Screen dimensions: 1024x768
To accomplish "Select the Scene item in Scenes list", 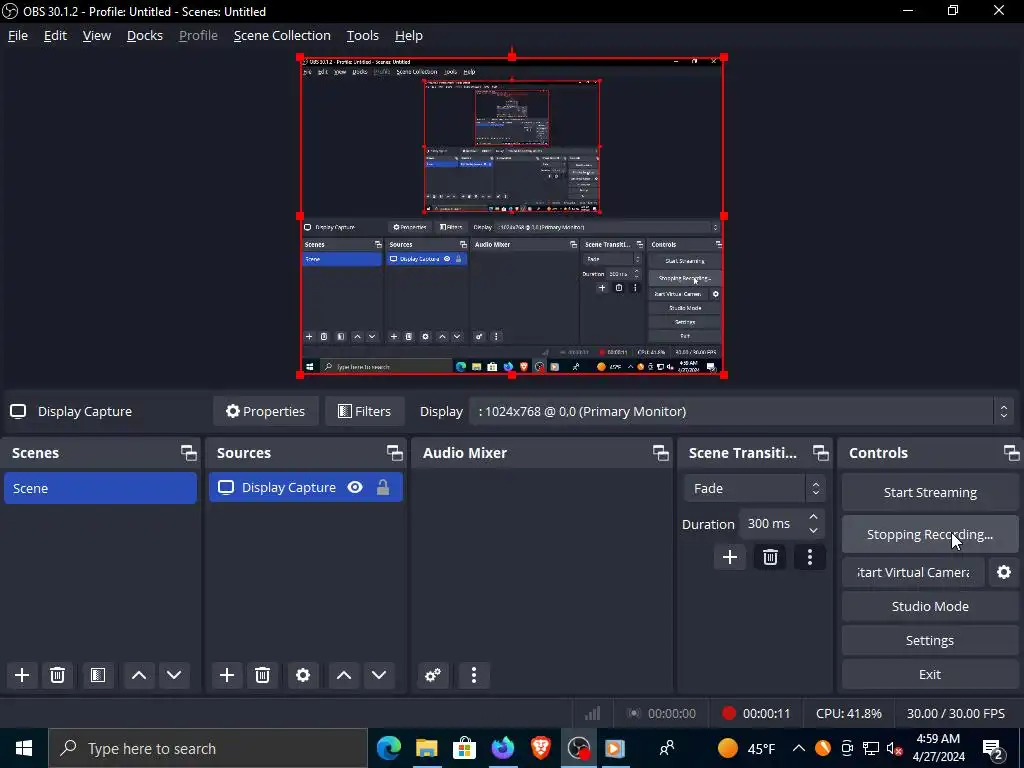I will [x=101, y=488].
